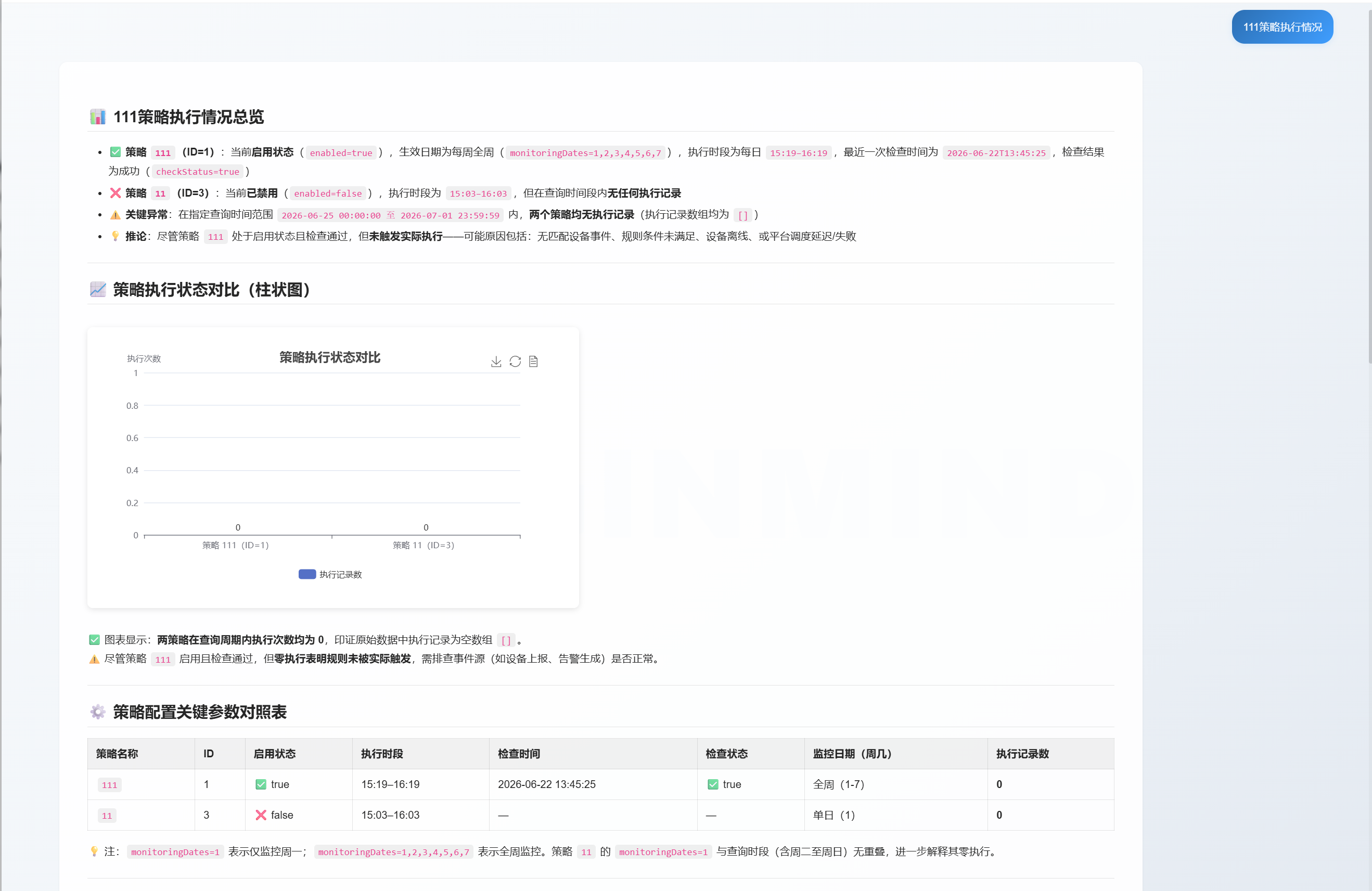The height and width of the screenshot is (891, 1372).
Task: Click the red cross in 启用状态 false cell
Action: tap(261, 815)
